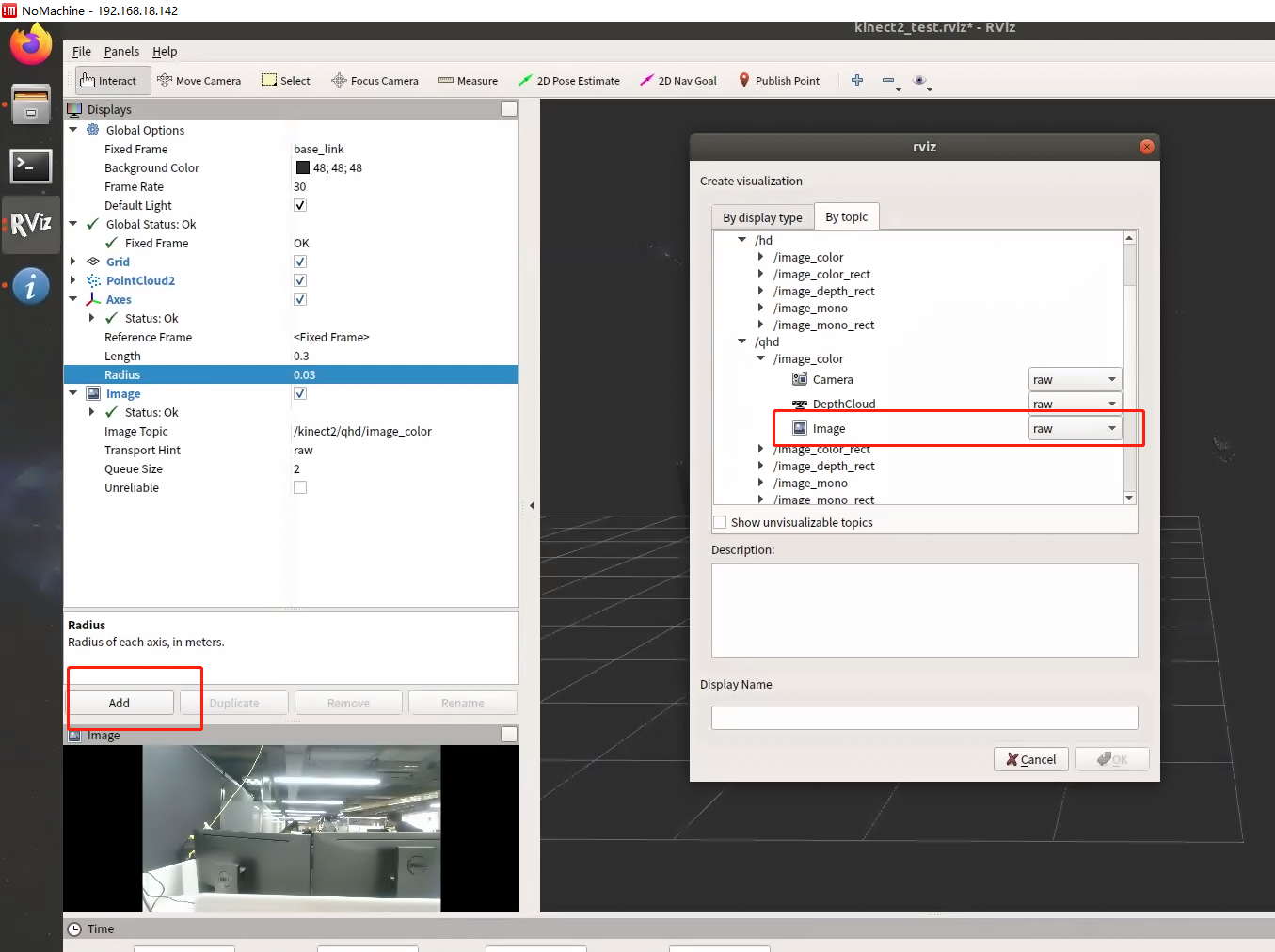Choose the 2D Pose Estimate tool

[x=568, y=81]
